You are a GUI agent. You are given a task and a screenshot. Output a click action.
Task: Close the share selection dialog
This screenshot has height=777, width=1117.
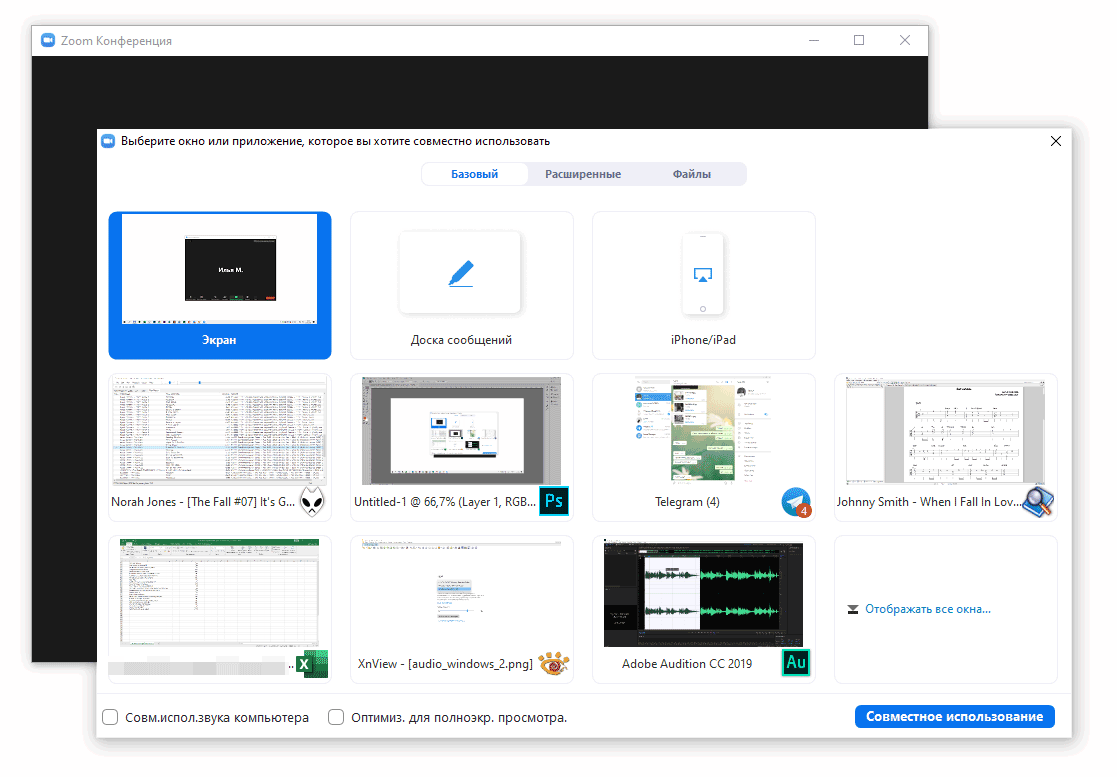[1056, 141]
